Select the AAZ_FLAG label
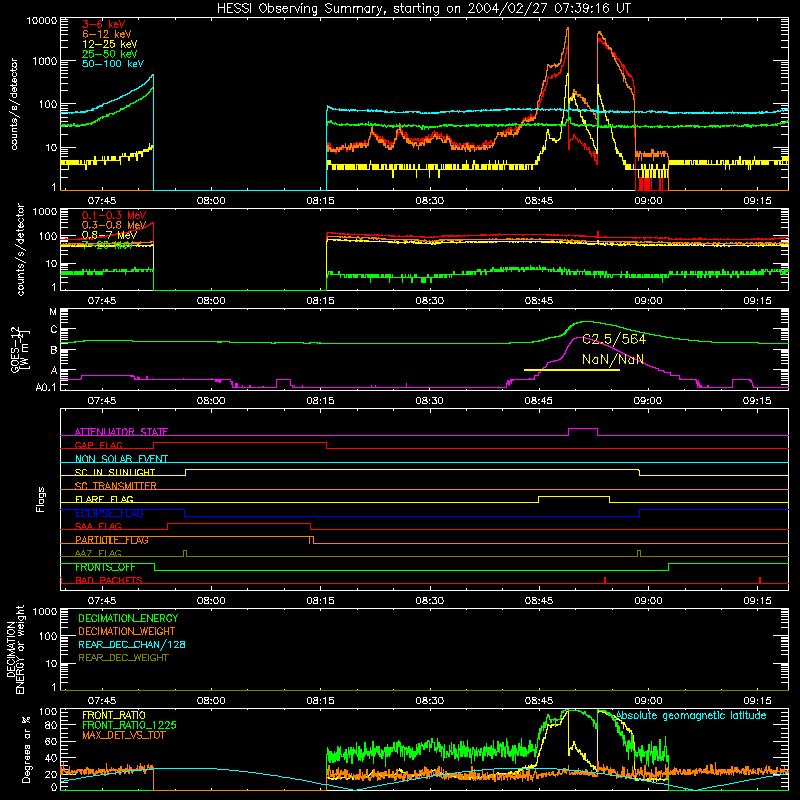800x800 pixels. coord(98,553)
